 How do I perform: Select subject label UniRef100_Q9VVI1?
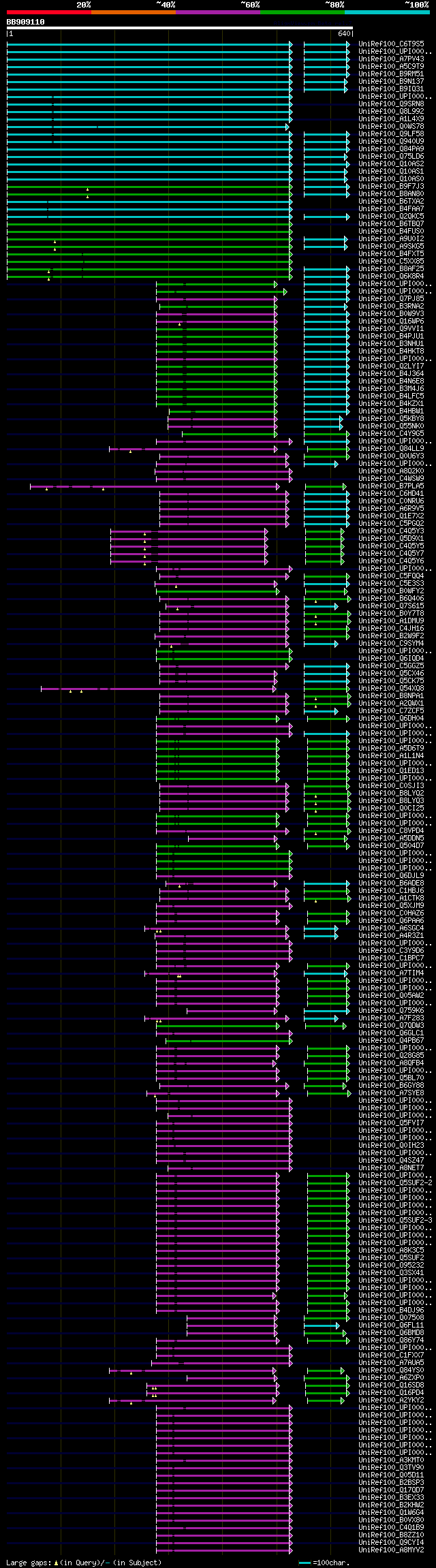click(x=391, y=328)
